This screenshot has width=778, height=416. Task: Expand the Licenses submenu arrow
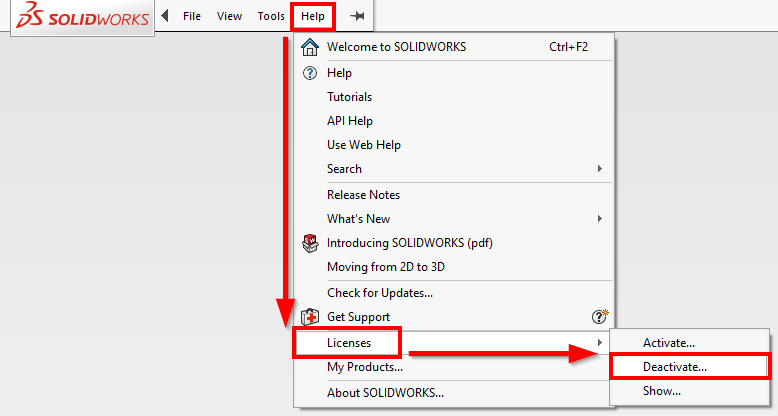click(600, 343)
